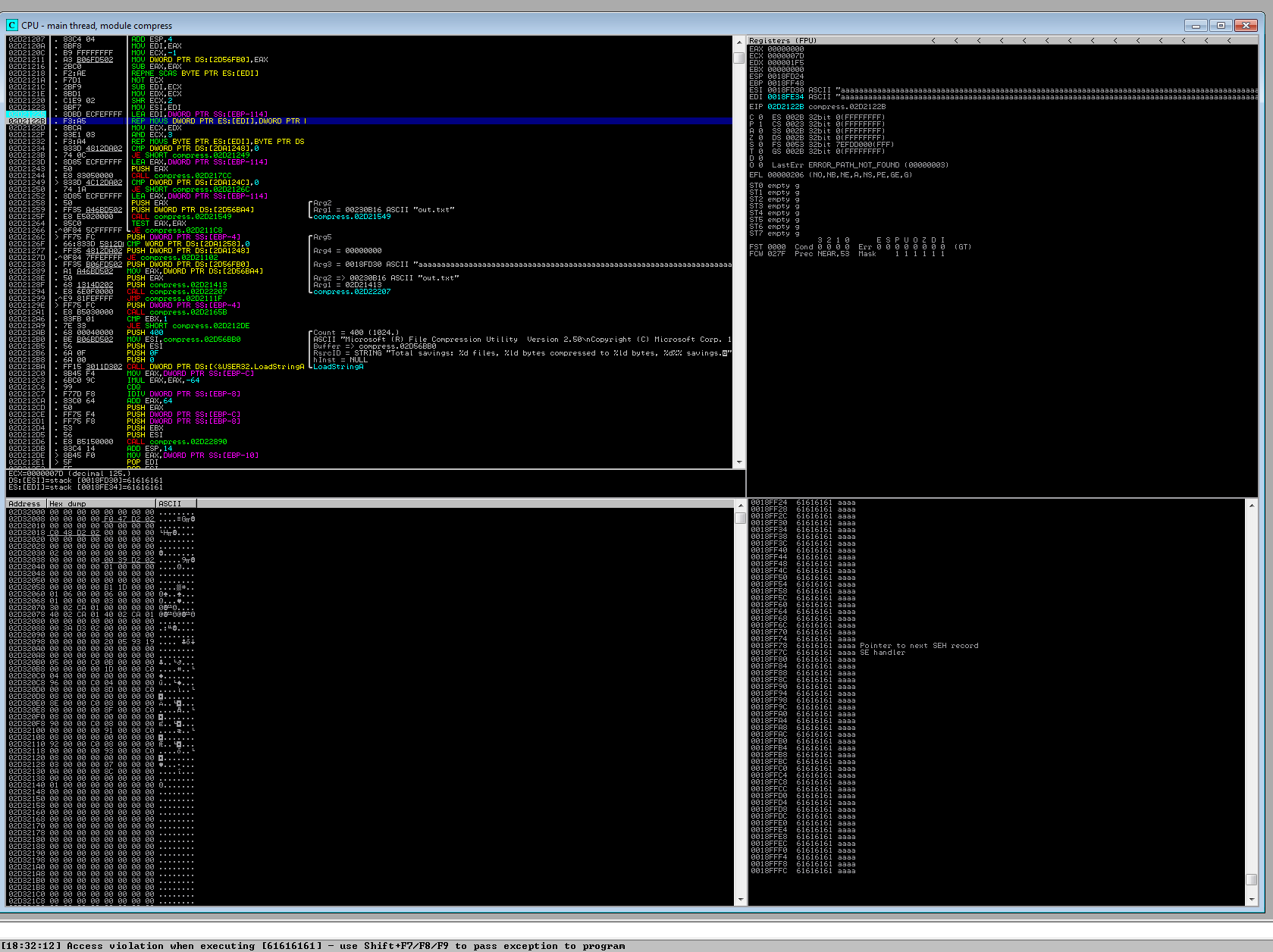Click dump pane scrollbar down arrow
1273x952 pixels.
[x=741, y=900]
